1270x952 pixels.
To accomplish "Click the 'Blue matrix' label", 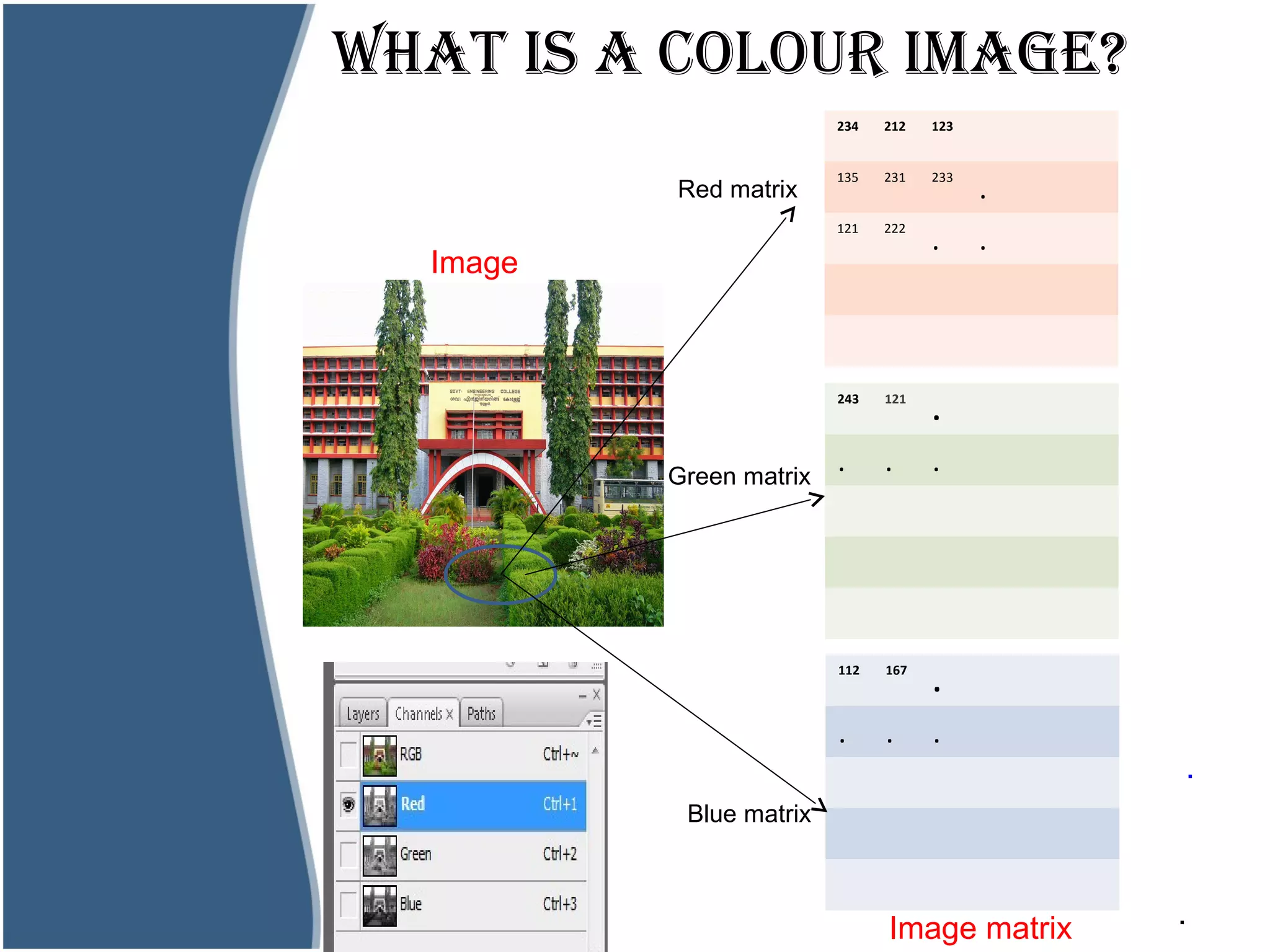I will 749,814.
